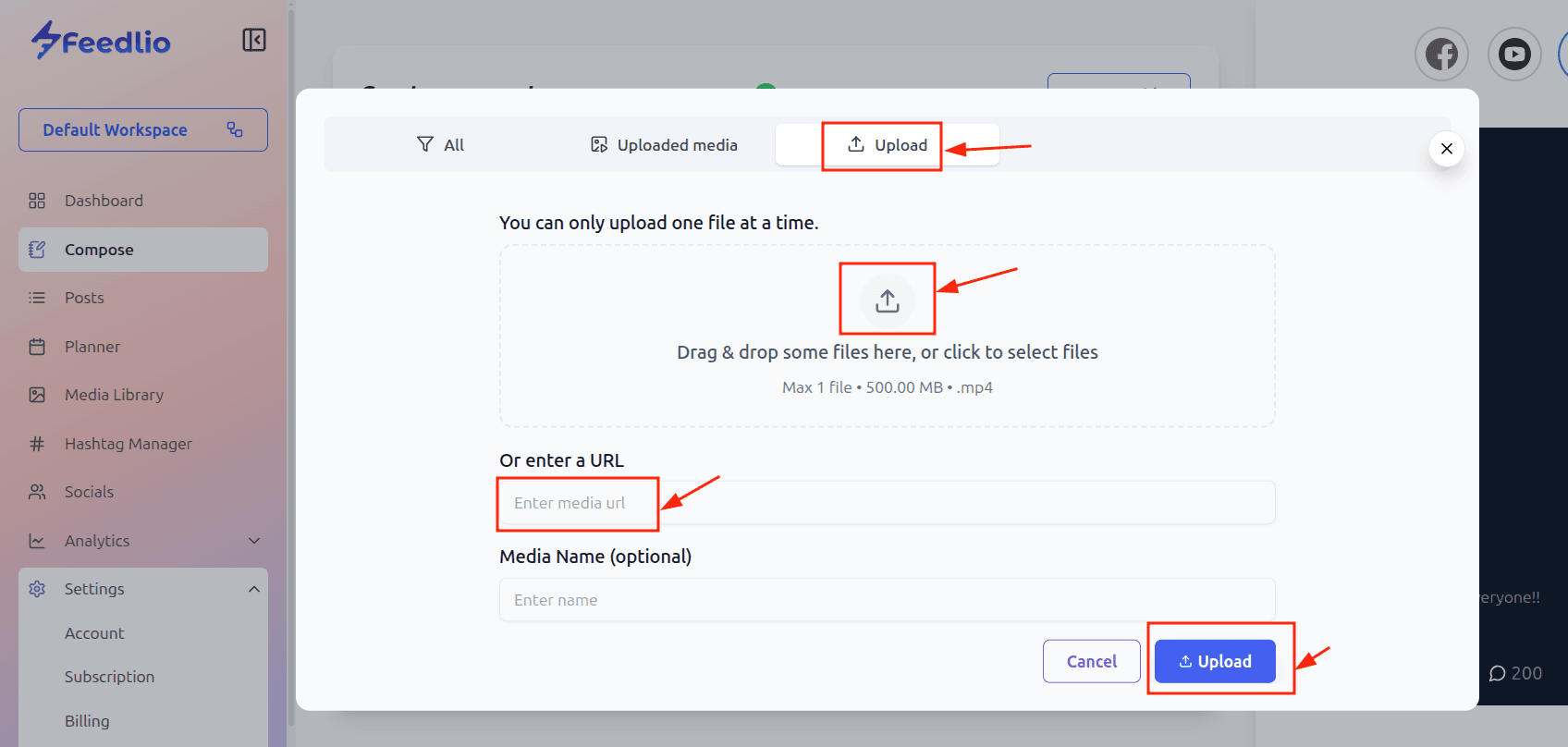1568x747 pixels.
Task: Open the Facebook social icon
Action: pyautogui.click(x=1440, y=55)
